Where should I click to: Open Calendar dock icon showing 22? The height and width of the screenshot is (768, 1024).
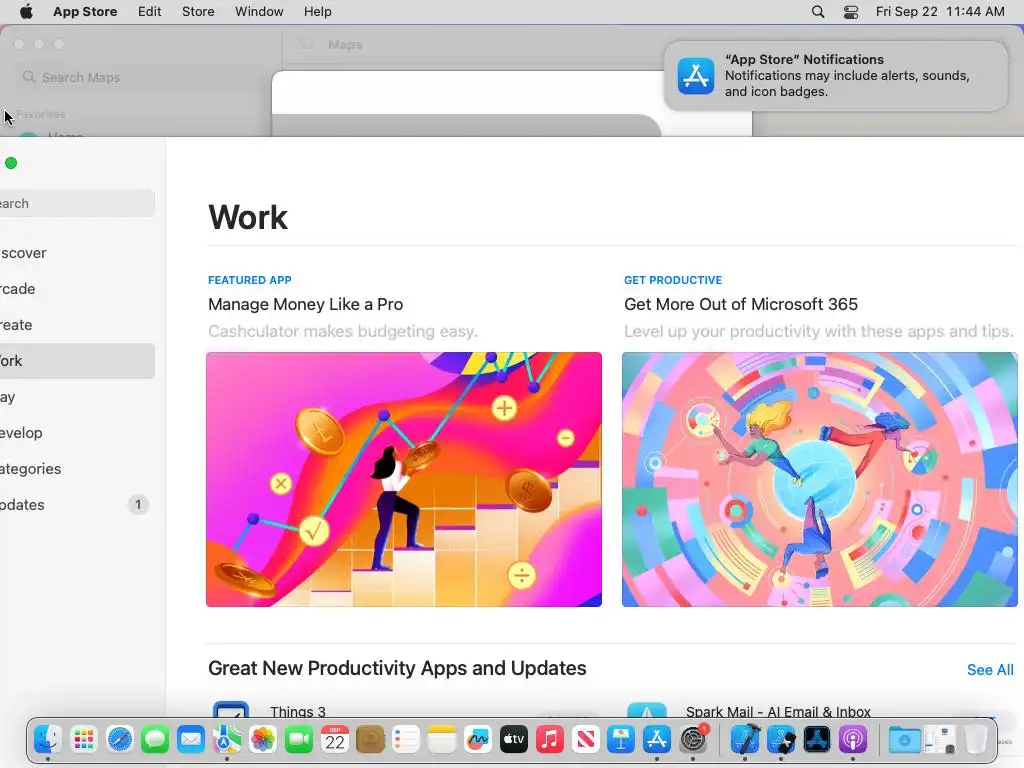(334, 740)
